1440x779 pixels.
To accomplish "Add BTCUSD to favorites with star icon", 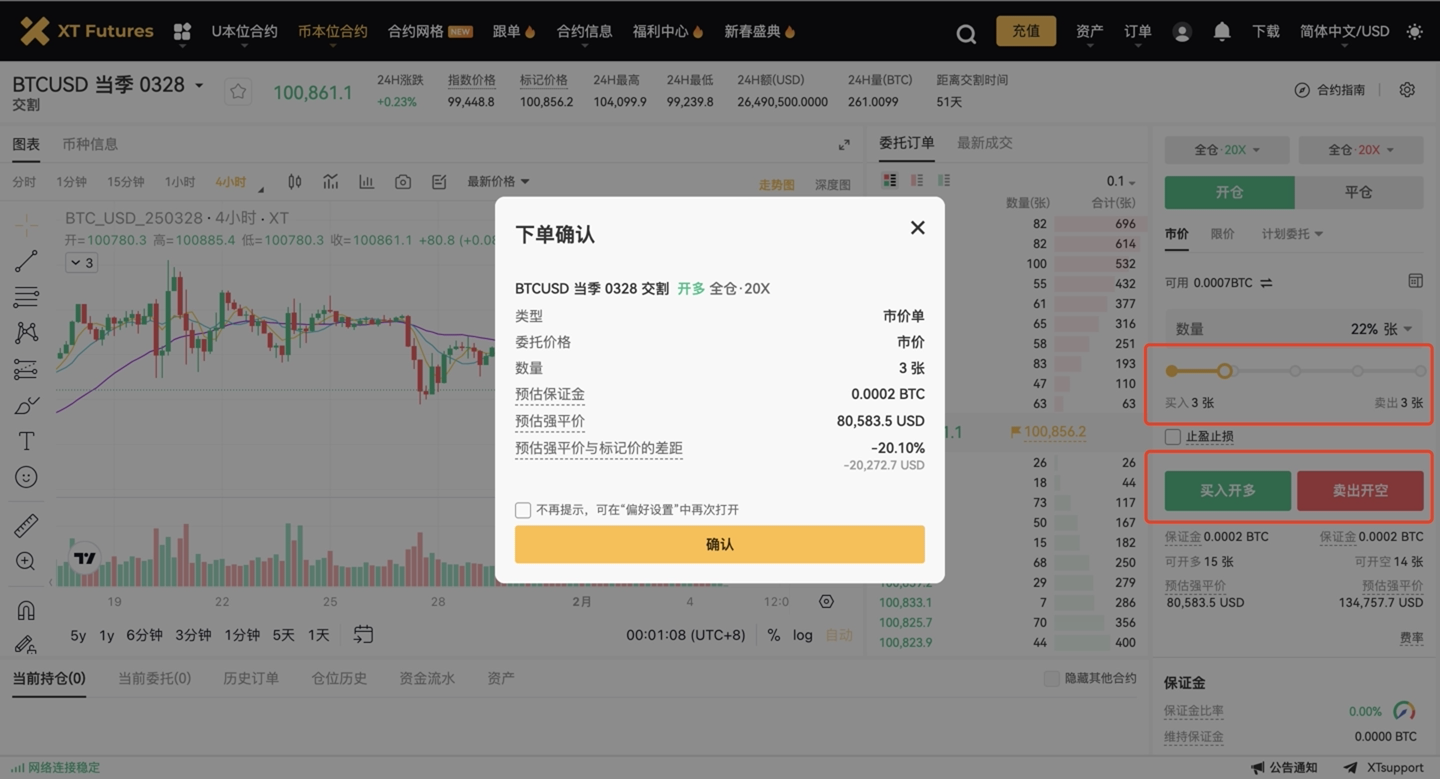I will click(238, 92).
